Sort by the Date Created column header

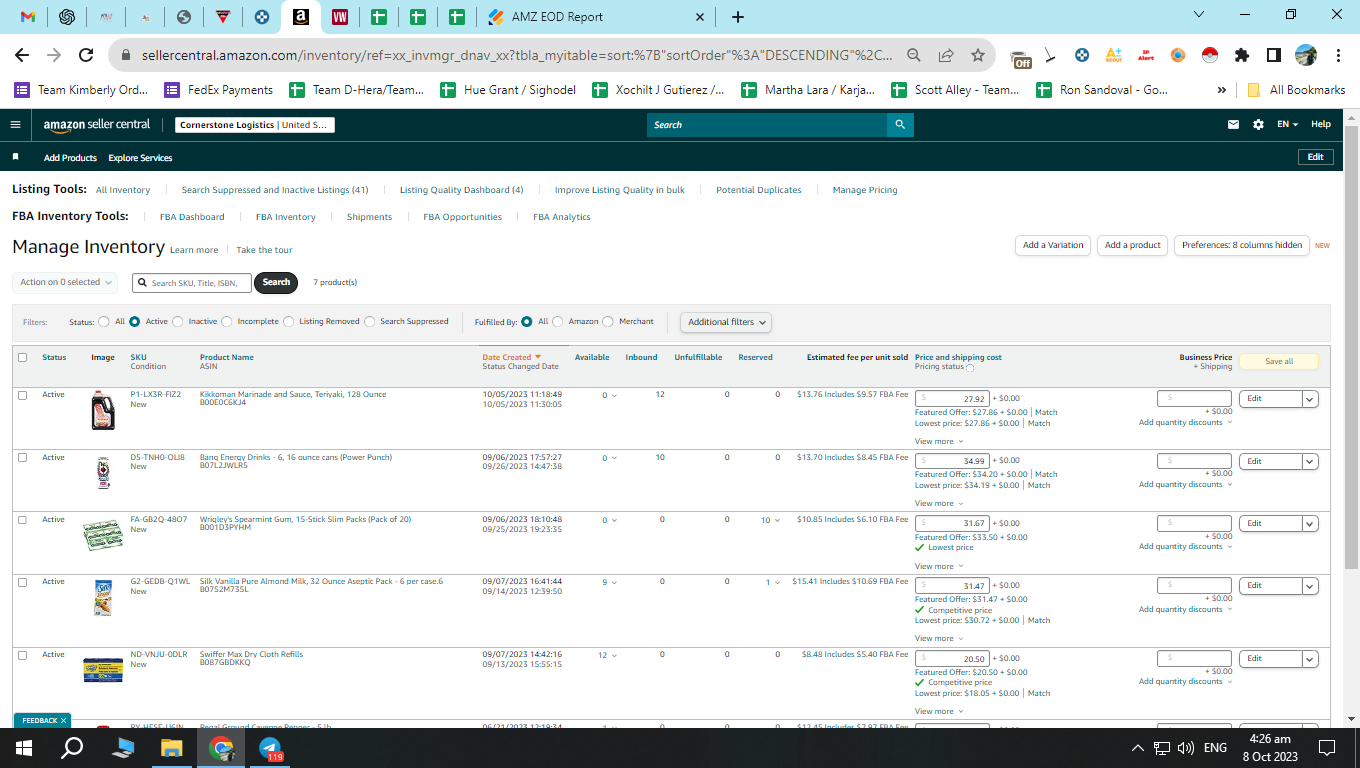pyautogui.click(x=511, y=357)
